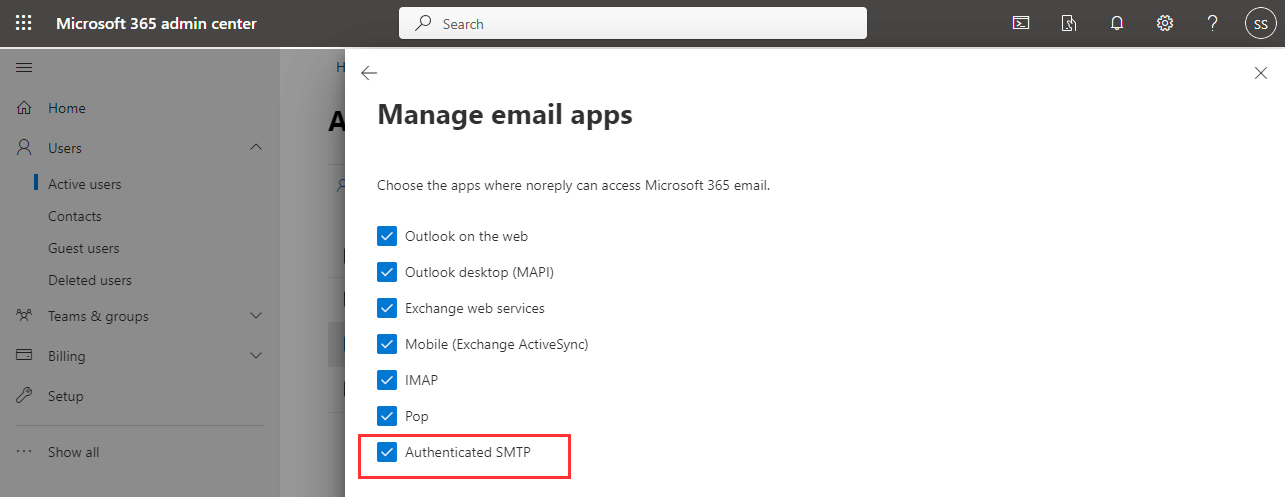
Task: Open Cloud Shell icon in header
Action: (1021, 23)
